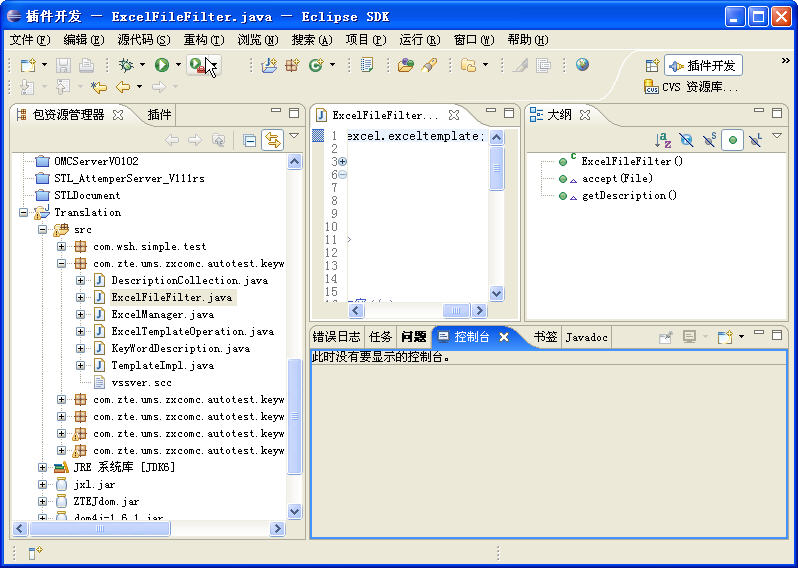This screenshot has width=798, height=568.
Task: Toggle Hide Fields in outline toolbar
Action: (x=686, y=140)
